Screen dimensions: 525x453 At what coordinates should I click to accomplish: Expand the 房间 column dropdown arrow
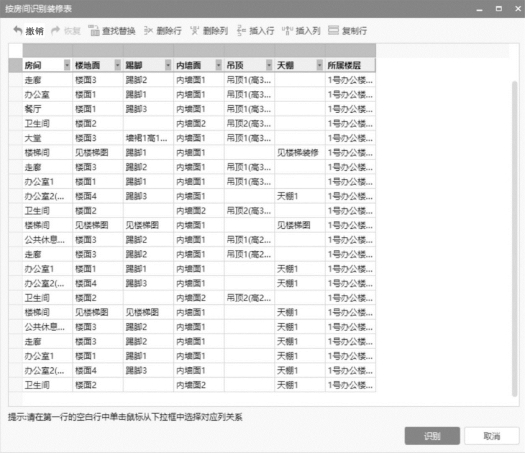67,65
